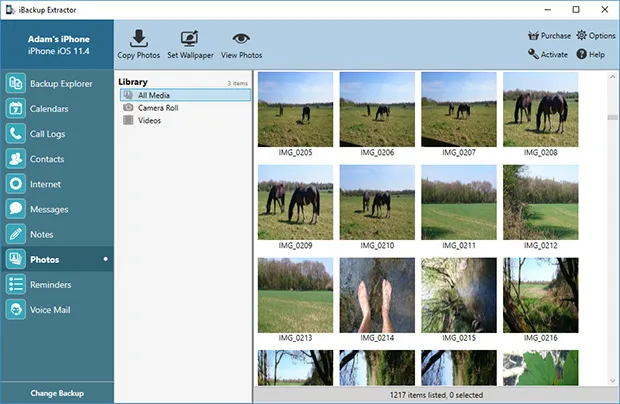Click the '1217 items listed, 0 selected' status
The image size is (620, 404).
point(436,395)
